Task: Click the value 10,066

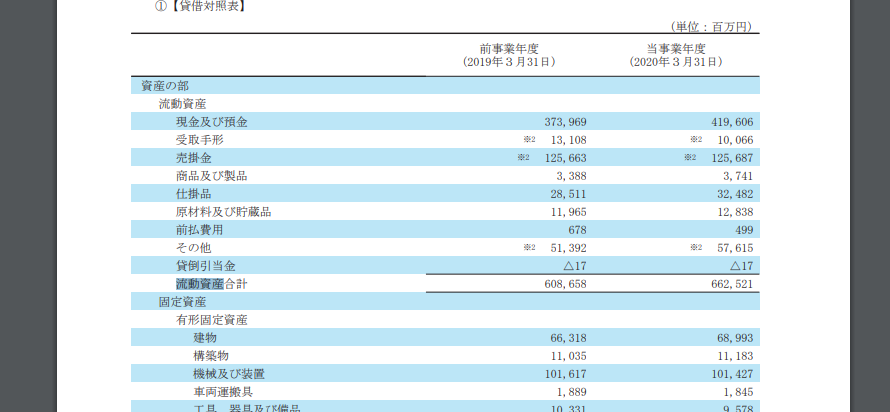Action: [735, 140]
